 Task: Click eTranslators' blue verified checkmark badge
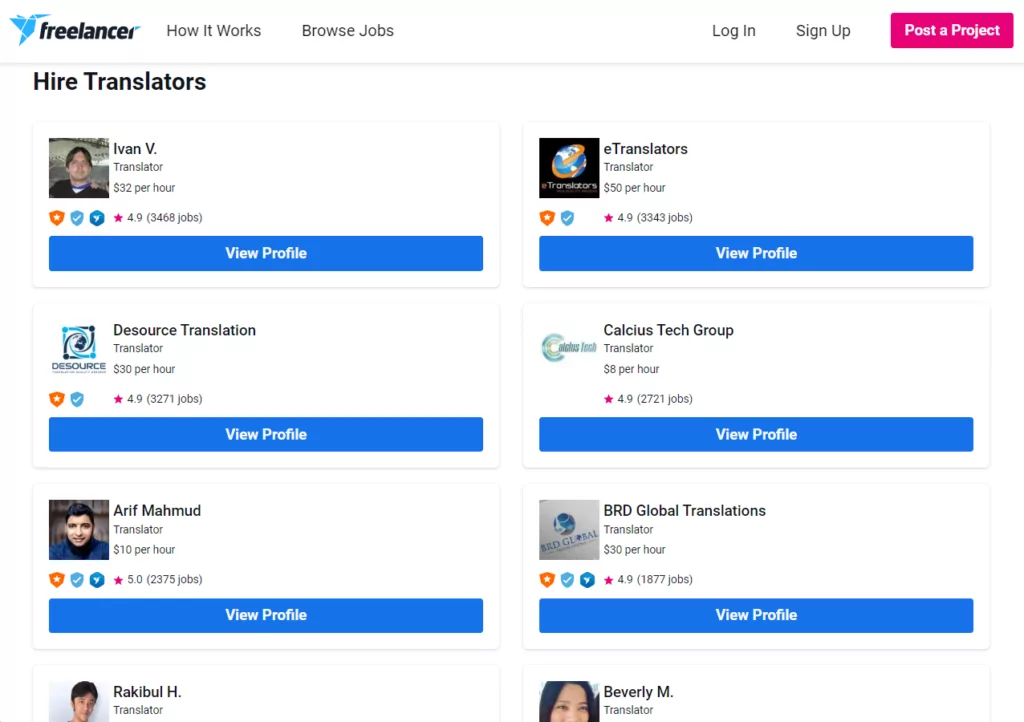click(x=568, y=217)
